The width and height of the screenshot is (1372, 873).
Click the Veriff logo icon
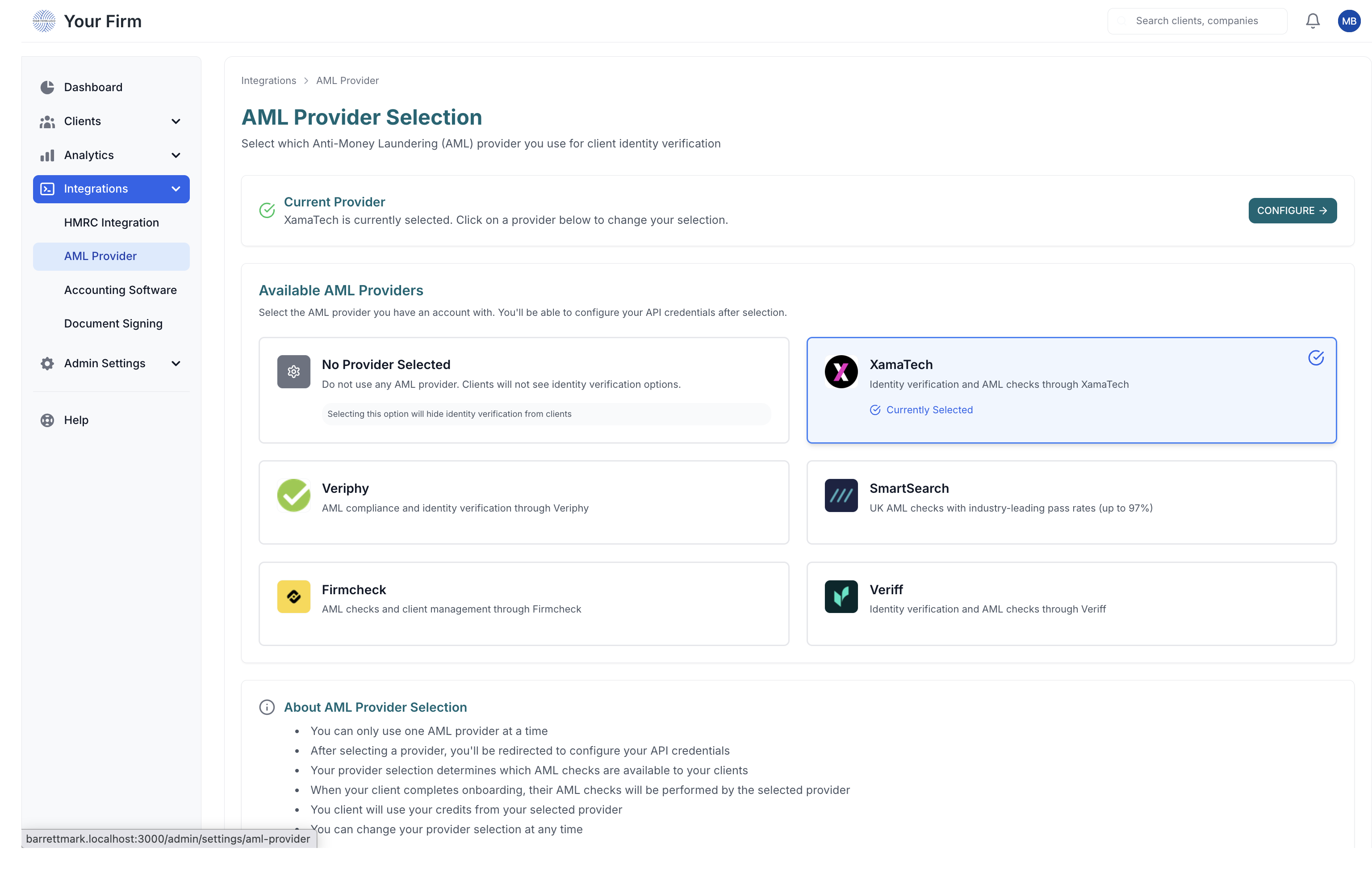pos(841,596)
